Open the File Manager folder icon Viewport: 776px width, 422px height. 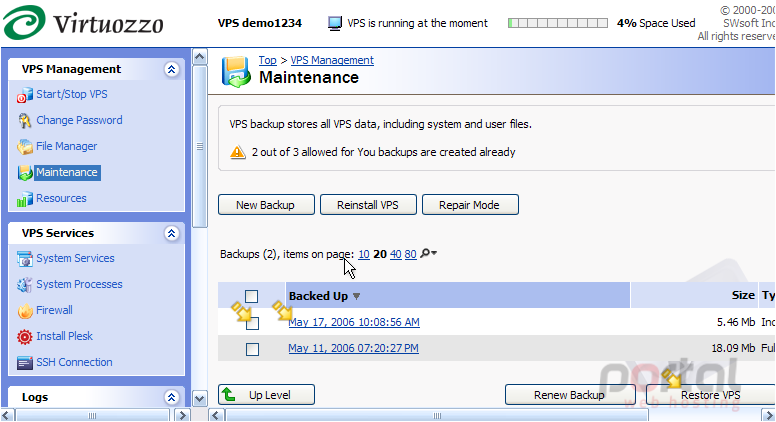pos(25,146)
